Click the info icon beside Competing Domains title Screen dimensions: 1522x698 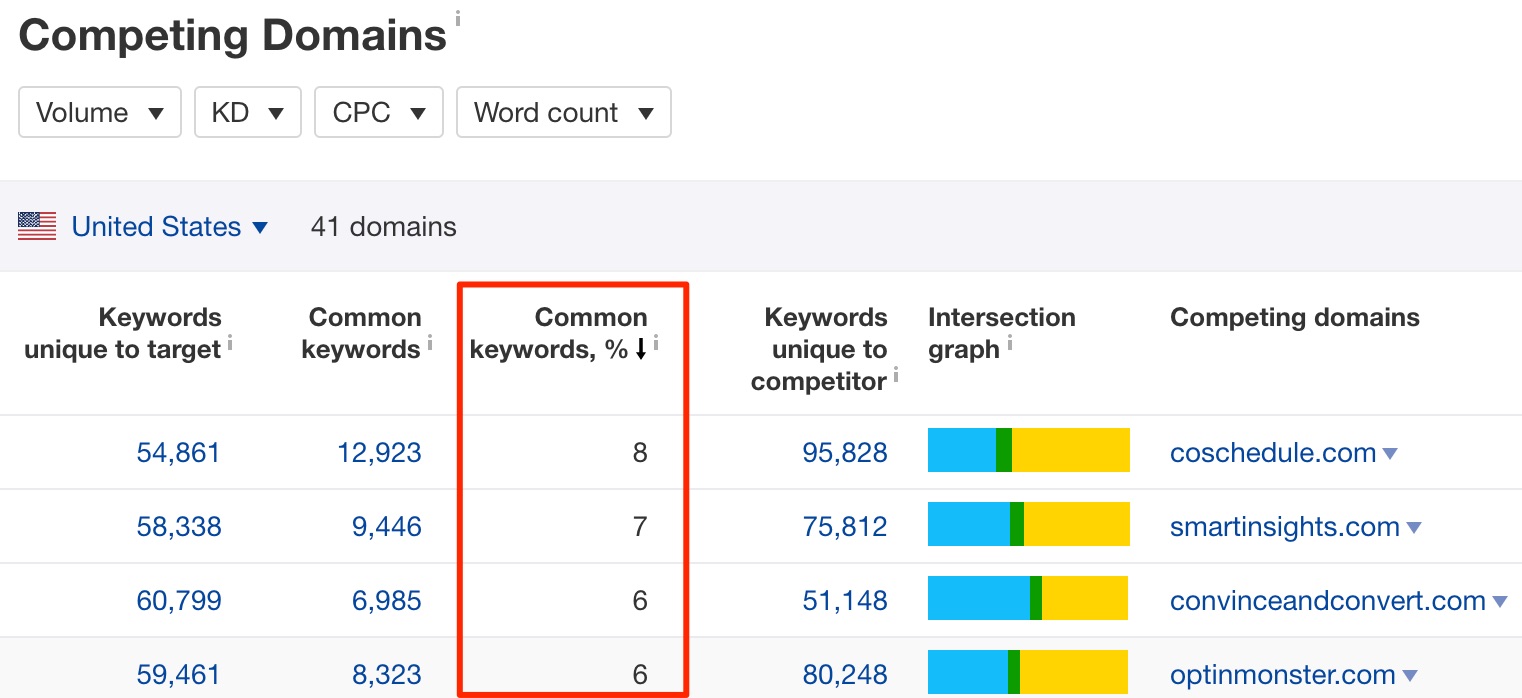pos(458,17)
